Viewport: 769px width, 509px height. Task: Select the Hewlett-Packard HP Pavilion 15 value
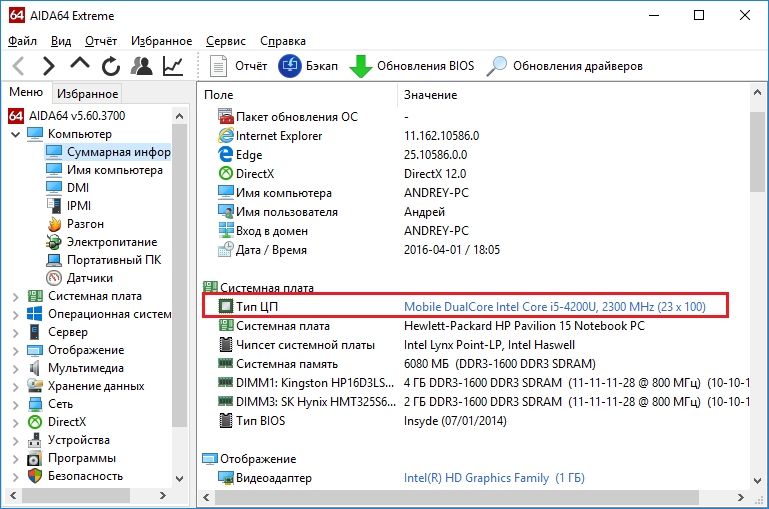(x=524, y=326)
